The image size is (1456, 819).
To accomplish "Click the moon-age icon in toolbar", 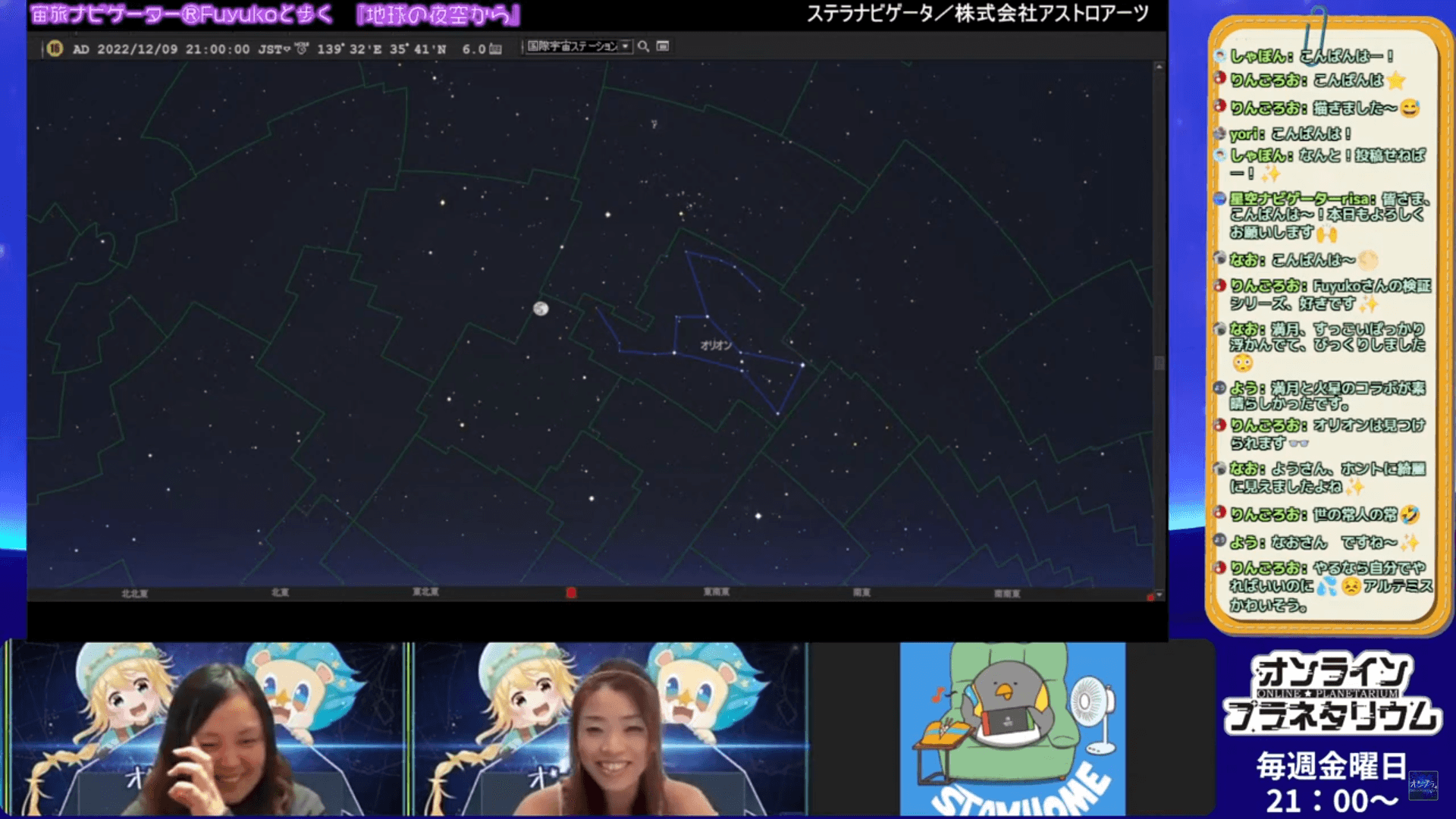I will 55,49.
